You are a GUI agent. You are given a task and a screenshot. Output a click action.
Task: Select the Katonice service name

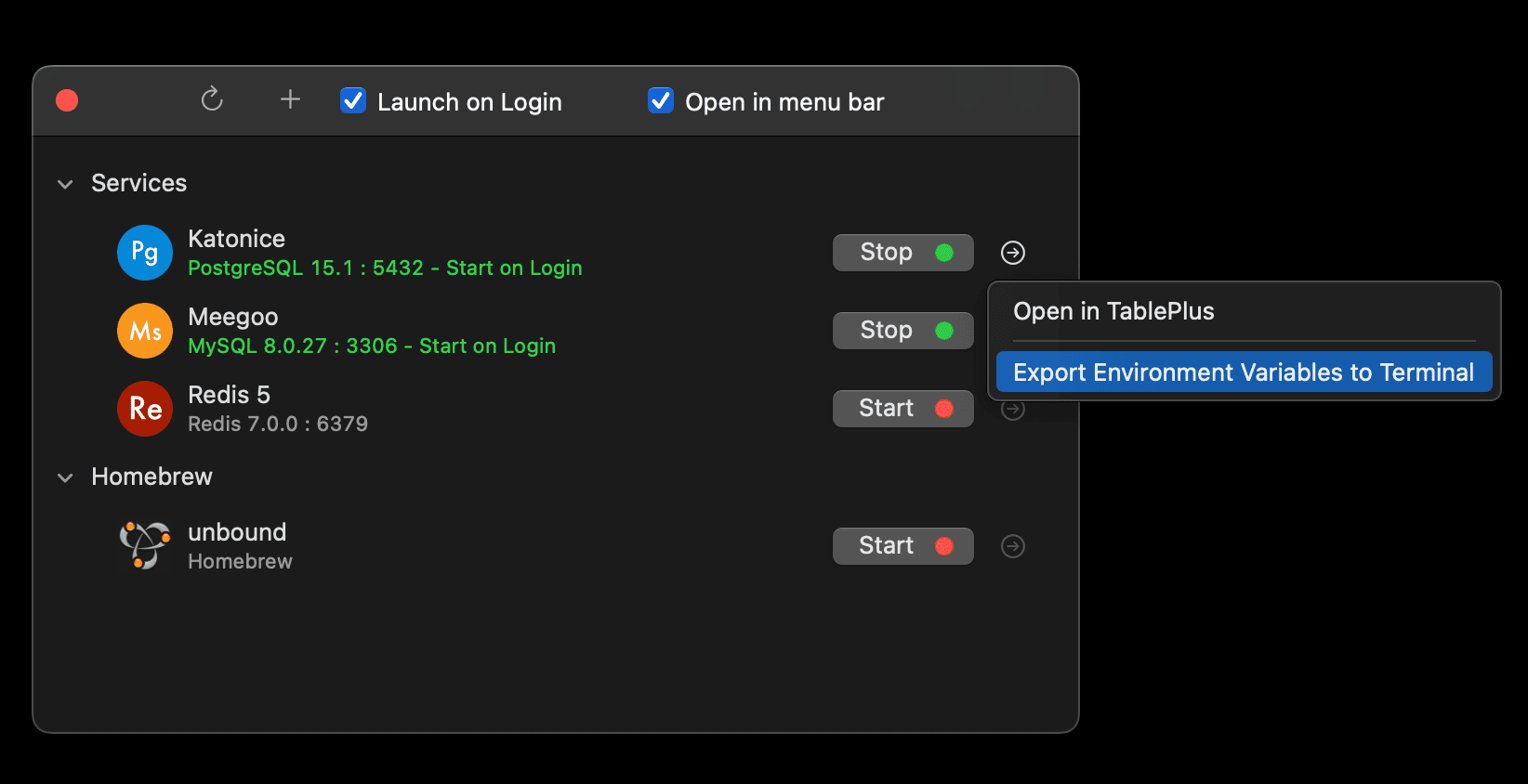click(236, 239)
